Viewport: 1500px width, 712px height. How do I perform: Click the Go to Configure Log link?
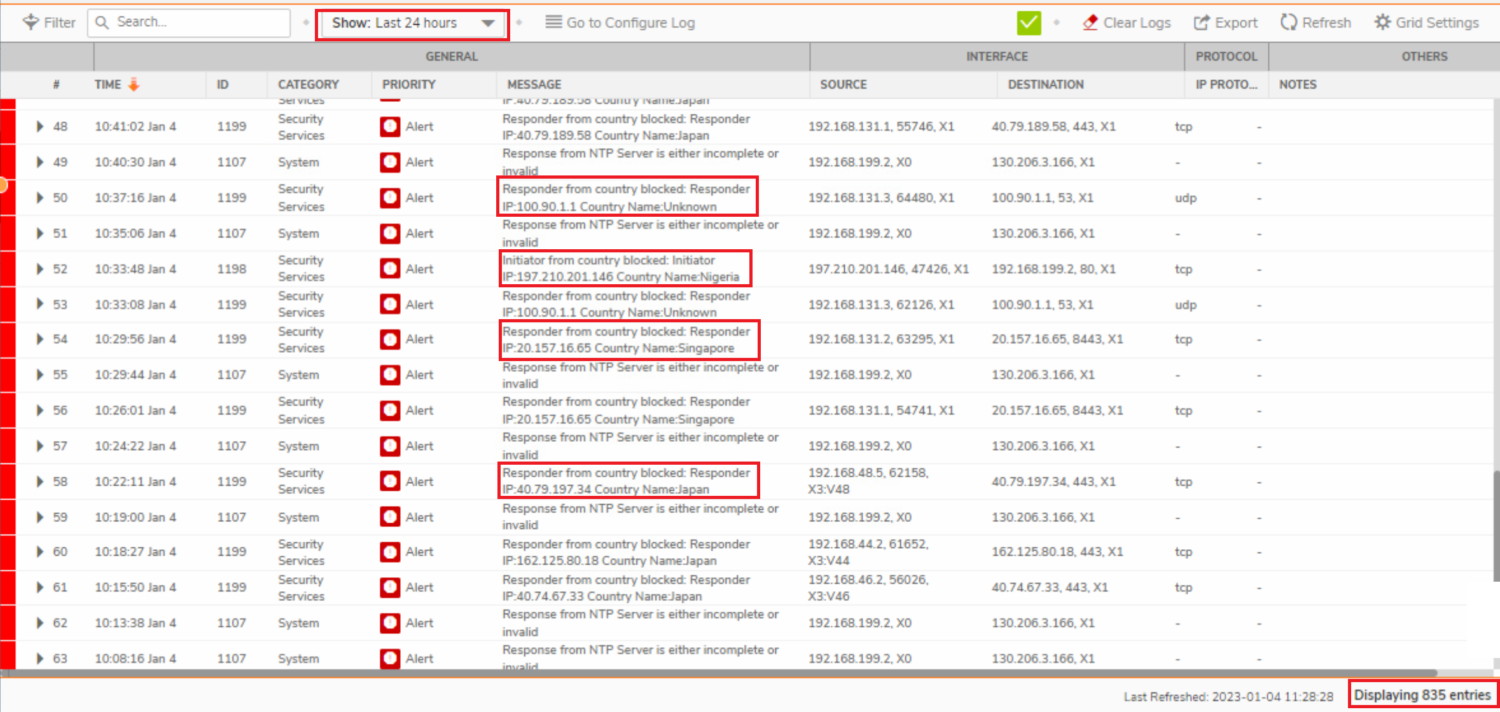tap(620, 22)
